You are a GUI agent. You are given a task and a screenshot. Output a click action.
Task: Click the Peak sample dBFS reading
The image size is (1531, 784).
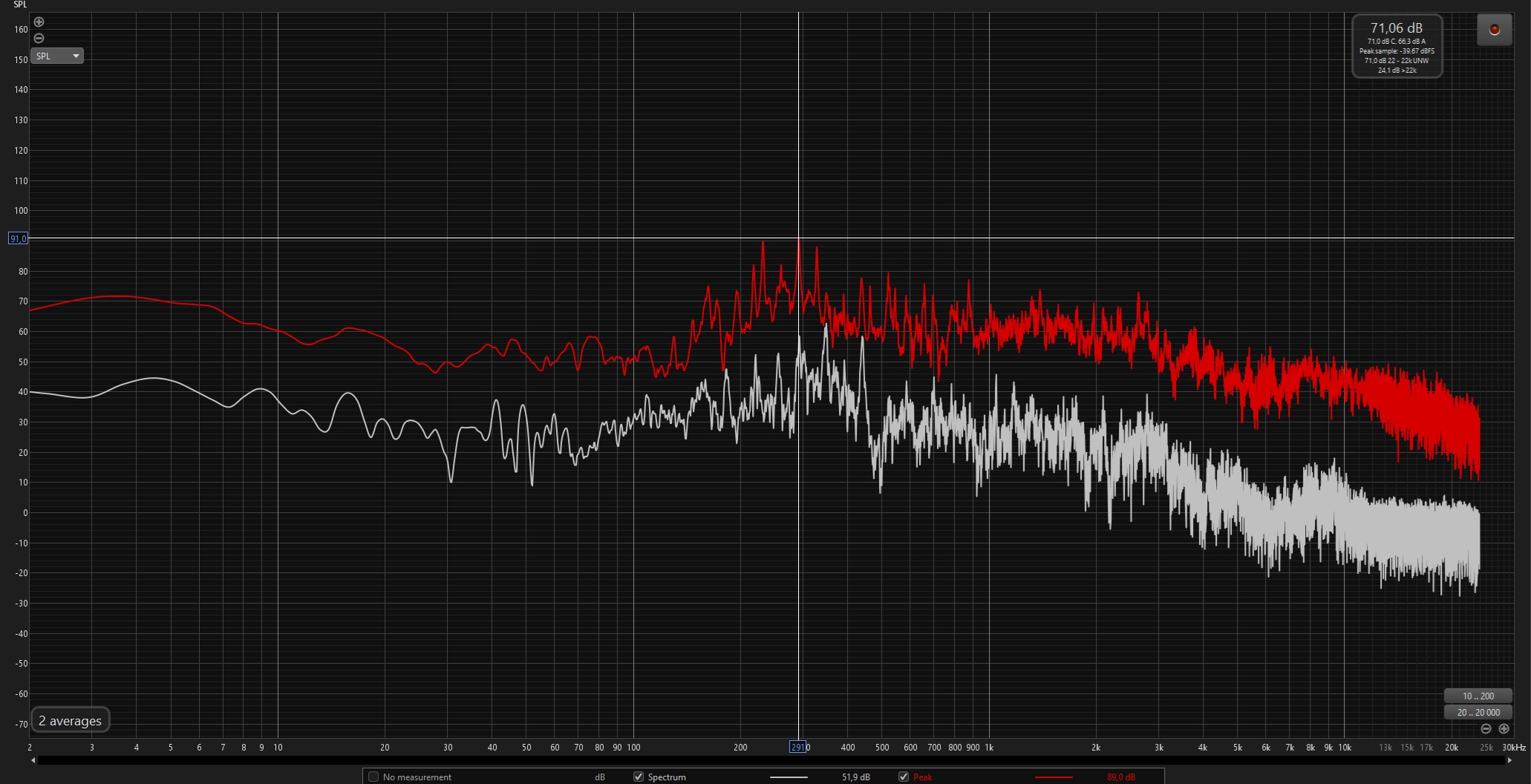point(1397,51)
